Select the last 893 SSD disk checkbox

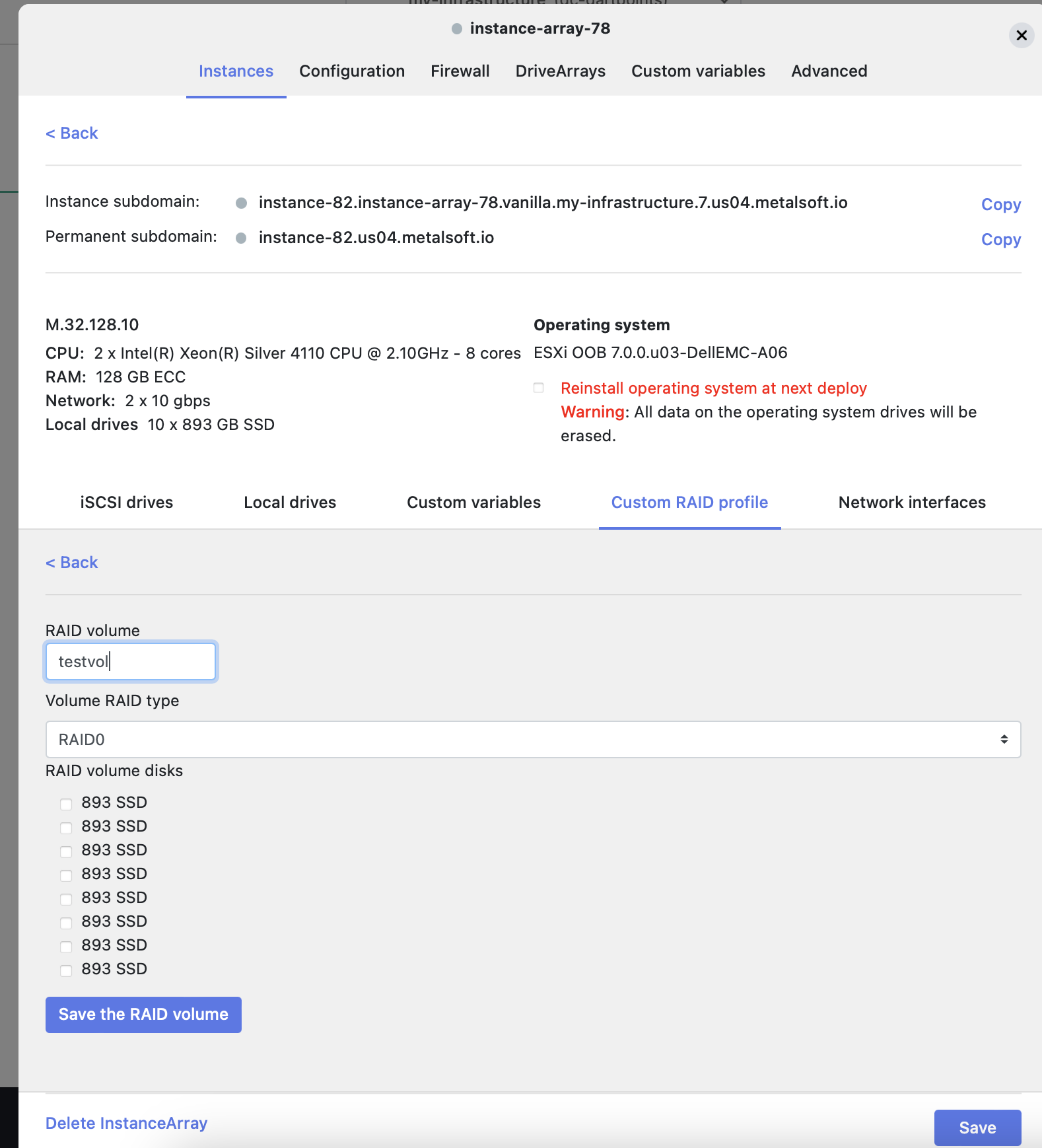(66, 970)
